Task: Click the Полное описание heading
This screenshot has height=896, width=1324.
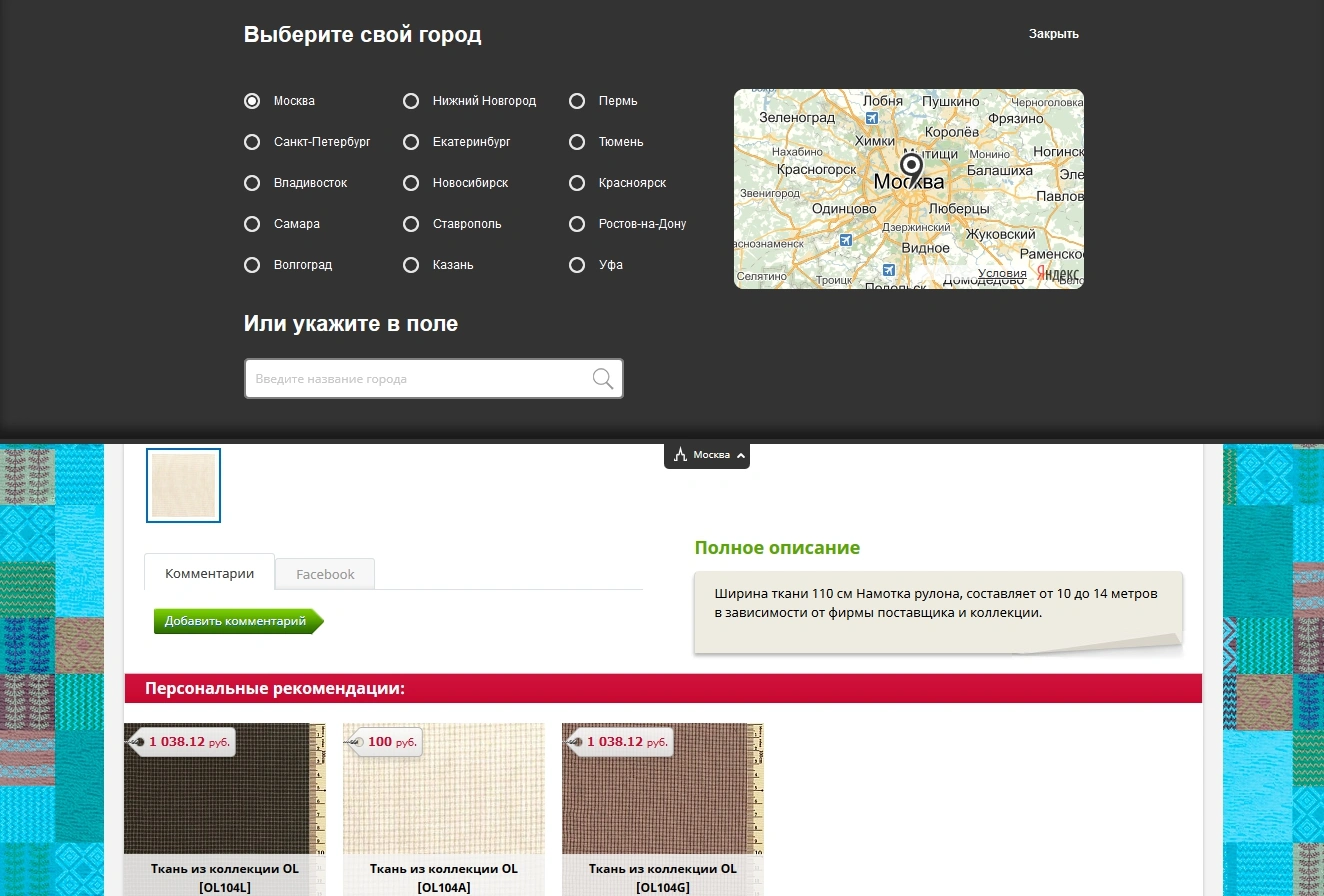Action: [777, 548]
